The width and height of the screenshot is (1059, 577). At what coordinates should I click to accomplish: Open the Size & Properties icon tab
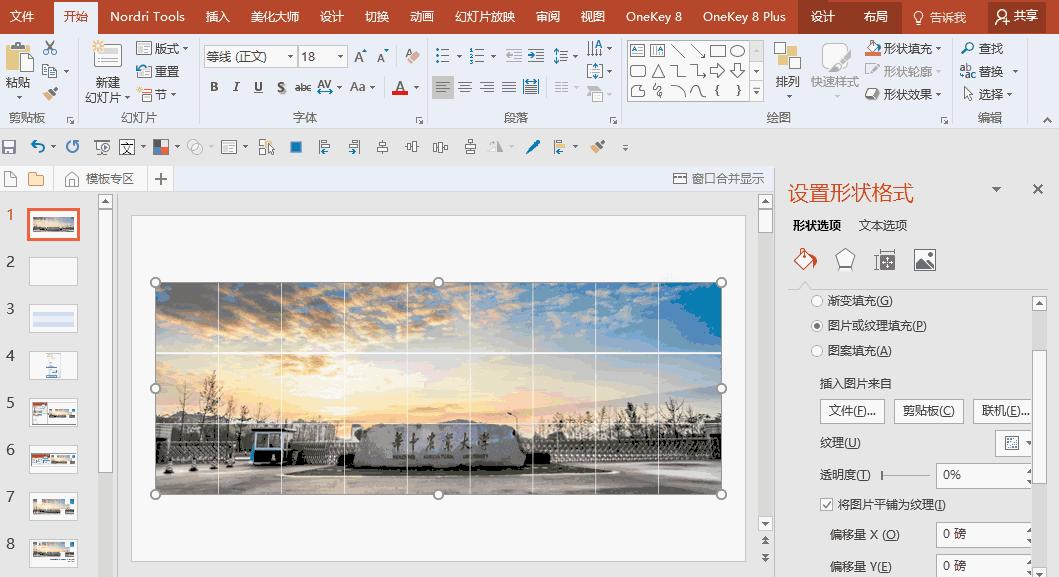coord(884,260)
